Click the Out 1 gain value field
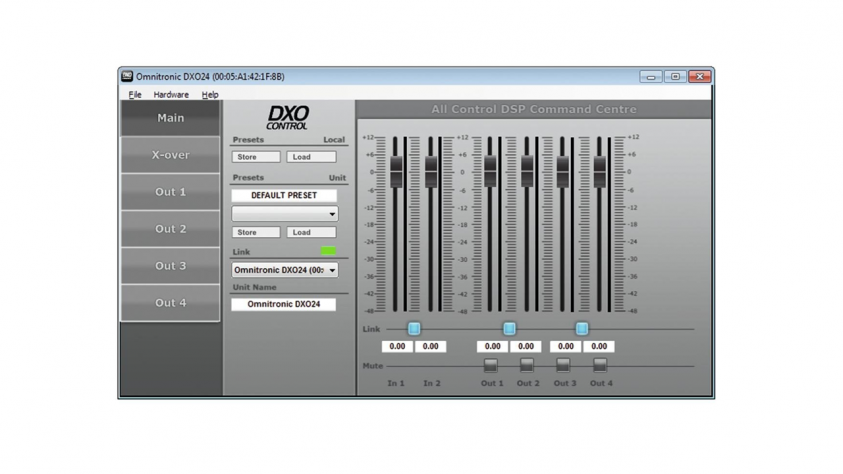Viewport: 843px width, 474px height. 492,347
